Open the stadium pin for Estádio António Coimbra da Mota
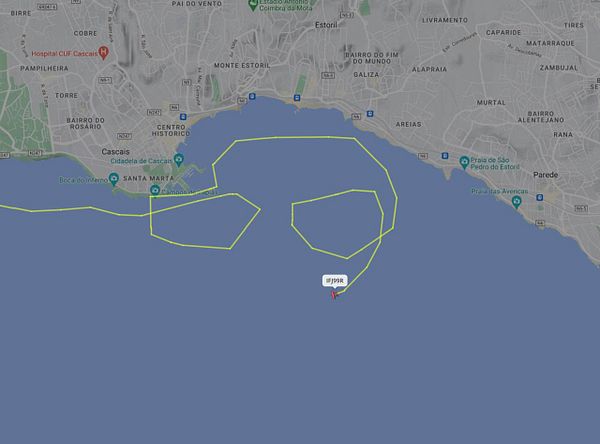Image resolution: width=600 pixels, height=444 pixels. (x=253, y=5)
